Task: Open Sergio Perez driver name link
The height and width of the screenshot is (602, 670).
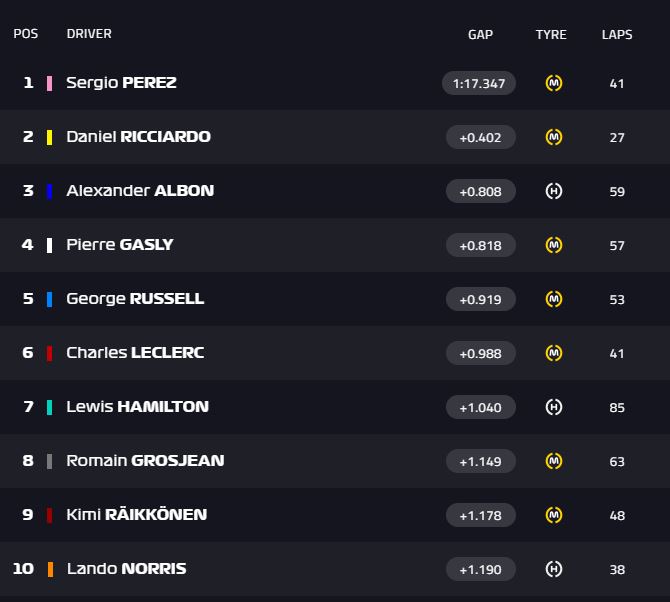Action: tap(121, 83)
